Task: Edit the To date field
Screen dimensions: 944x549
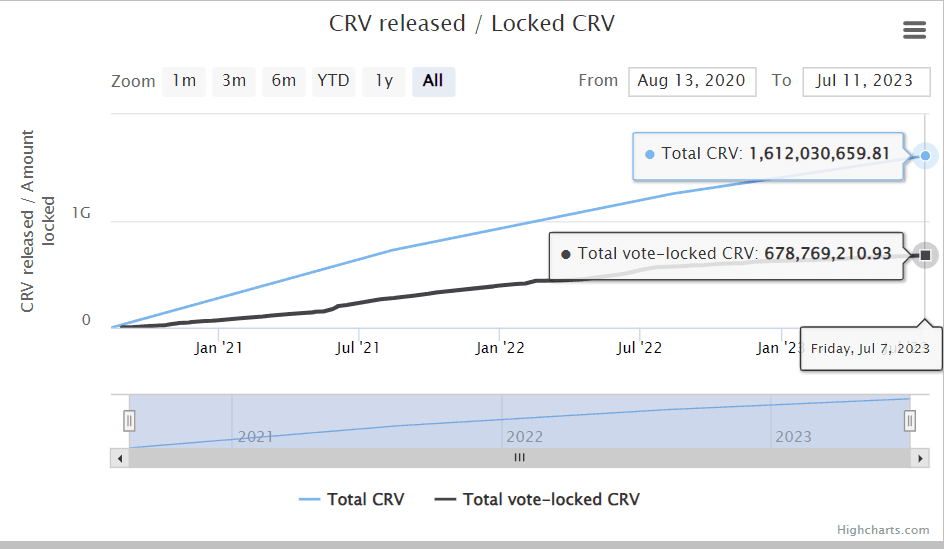Action: (866, 81)
